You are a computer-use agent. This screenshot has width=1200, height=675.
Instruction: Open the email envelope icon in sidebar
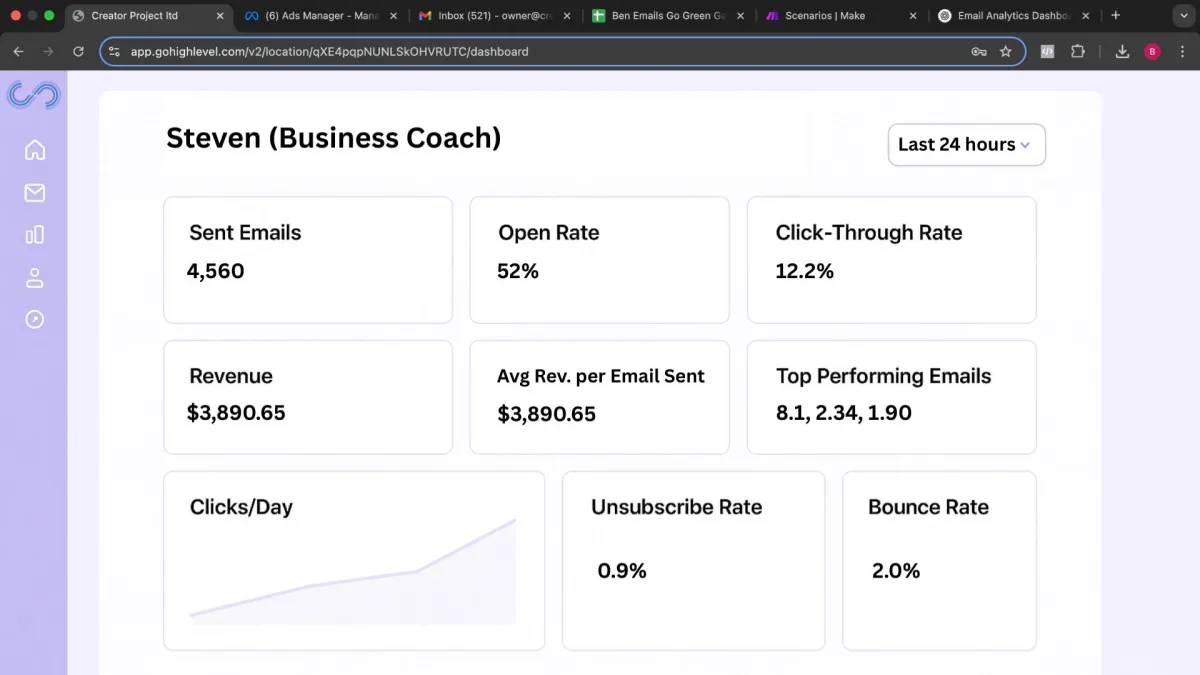click(35, 193)
